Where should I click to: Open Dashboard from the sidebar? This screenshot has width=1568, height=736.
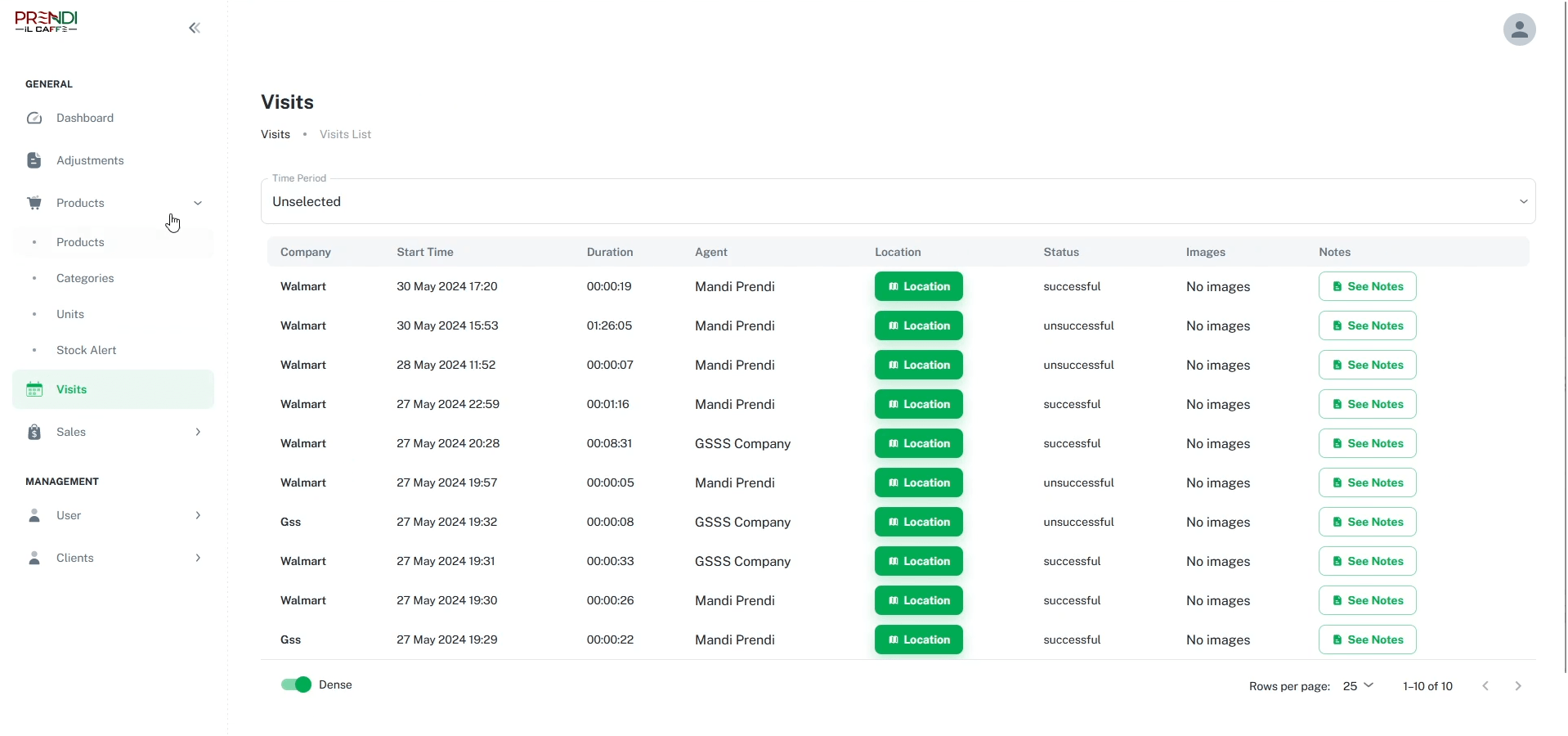point(113,118)
